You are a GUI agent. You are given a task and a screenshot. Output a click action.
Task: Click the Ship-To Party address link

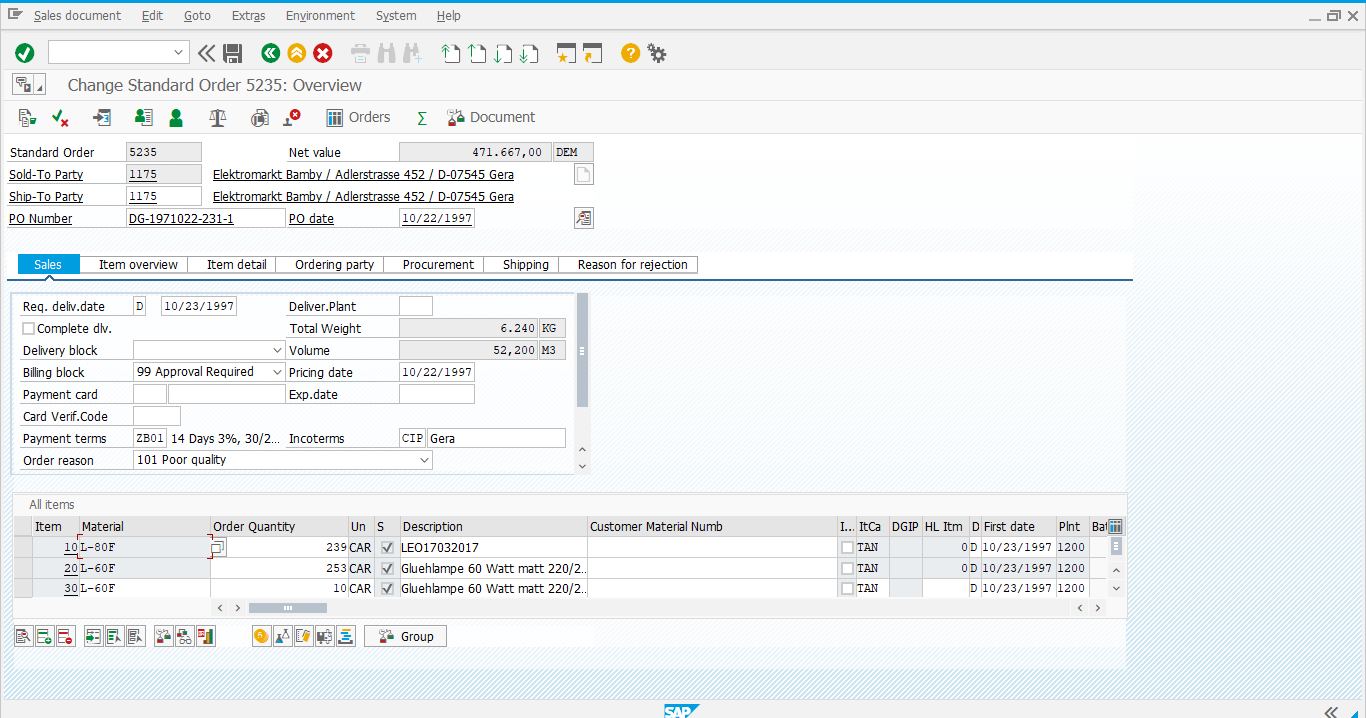[x=363, y=197]
